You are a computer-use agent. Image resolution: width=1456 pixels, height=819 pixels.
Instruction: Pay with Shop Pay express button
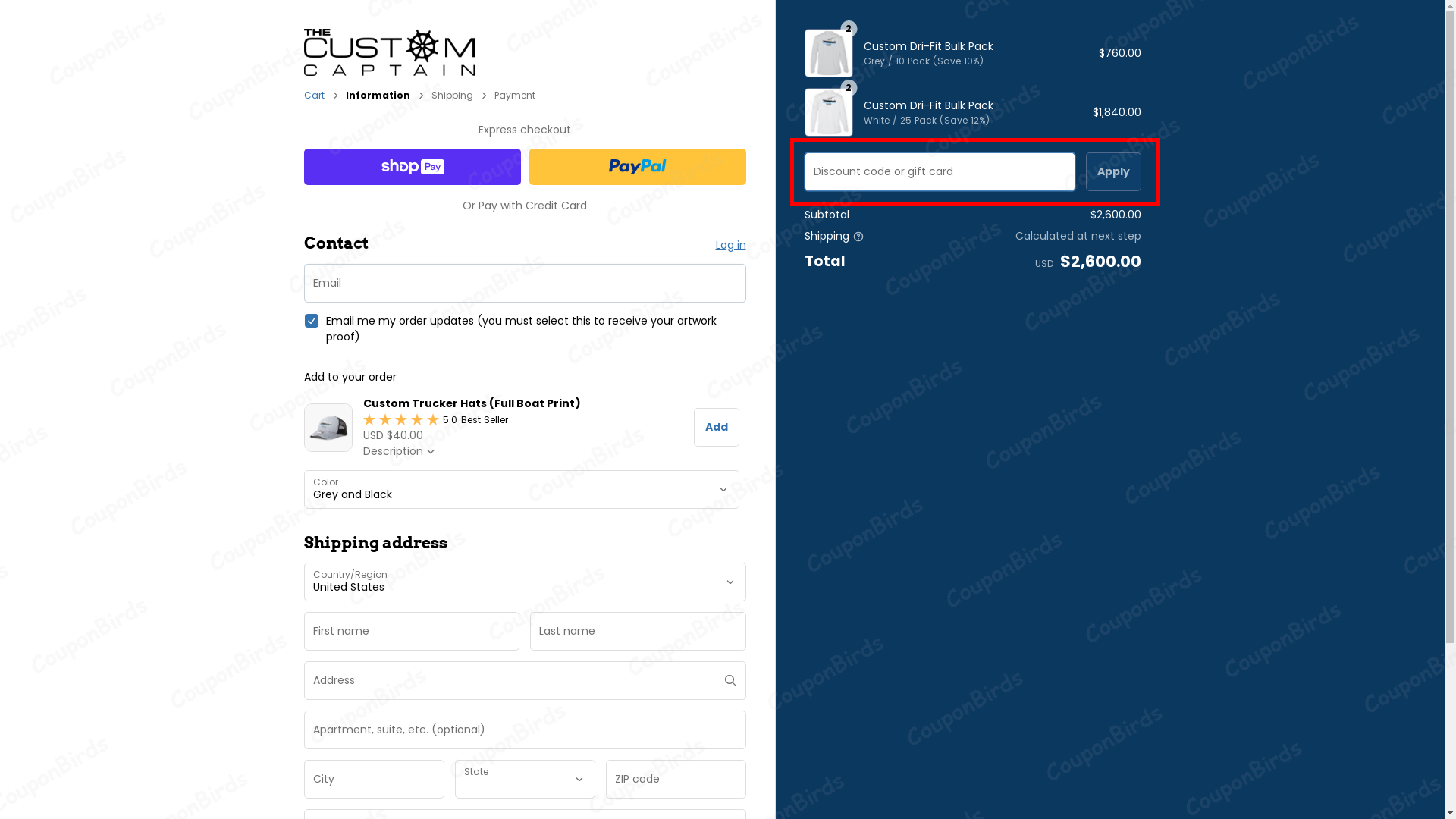pos(412,167)
